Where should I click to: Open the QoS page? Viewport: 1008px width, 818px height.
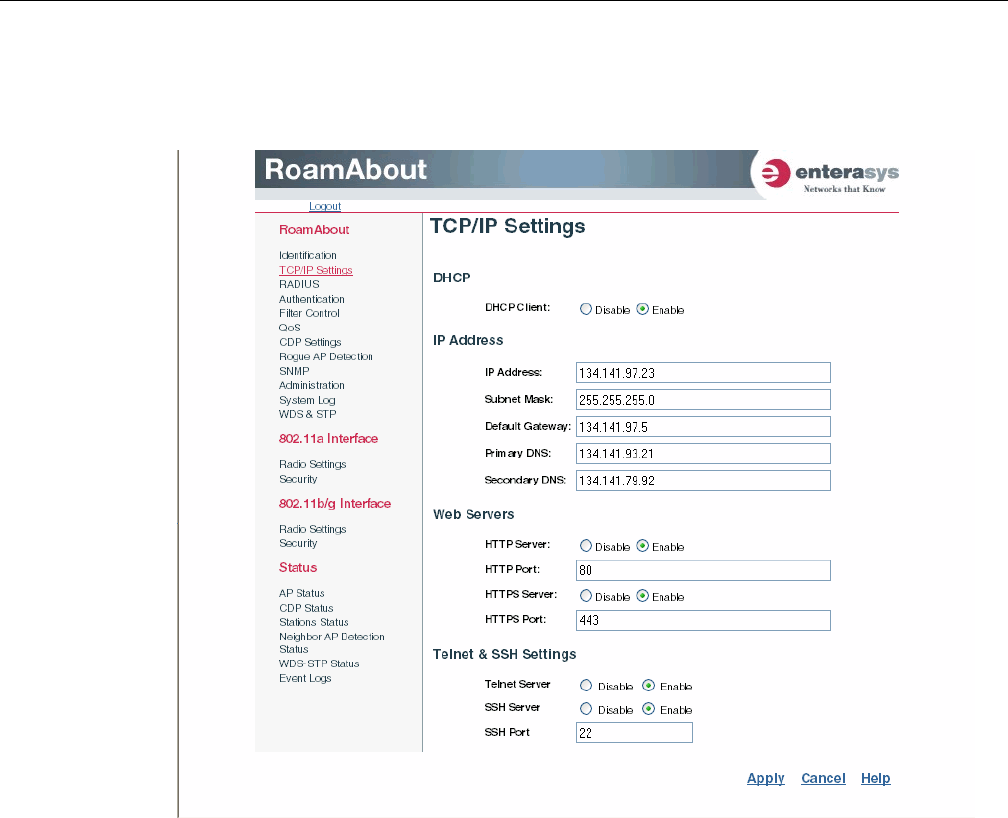[289, 327]
